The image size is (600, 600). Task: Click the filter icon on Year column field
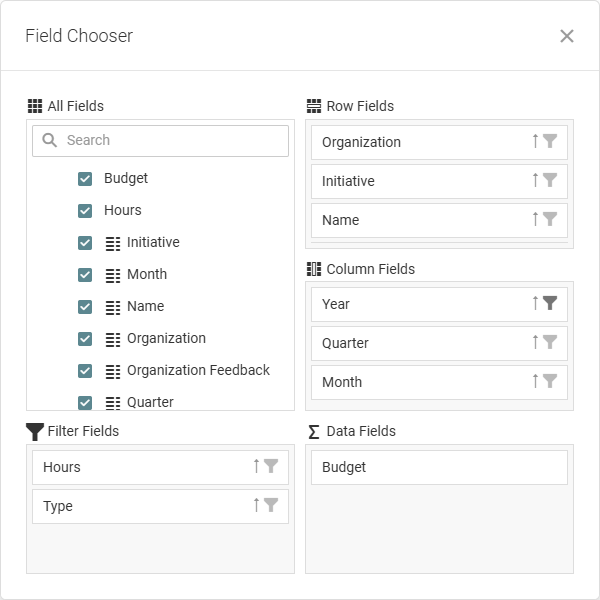click(x=550, y=304)
